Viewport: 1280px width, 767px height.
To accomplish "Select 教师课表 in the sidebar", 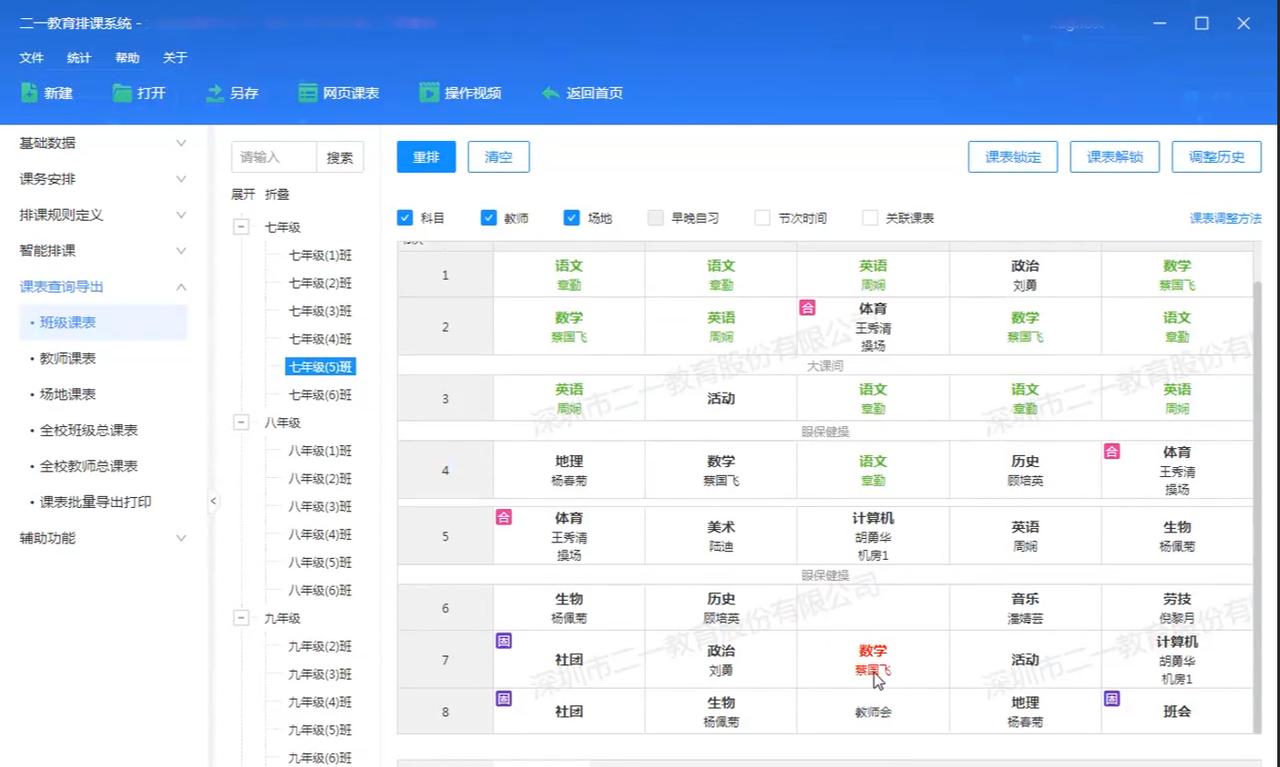I will click(x=68, y=358).
